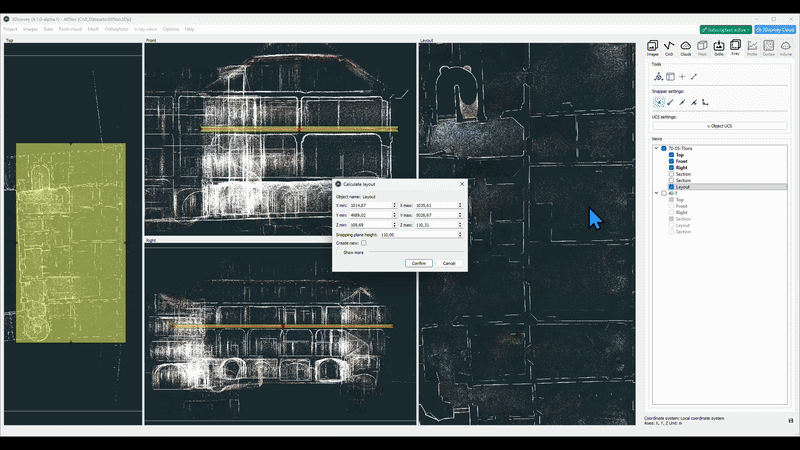Image resolution: width=800 pixels, height=450 pixels.
Task: Enable the first Section view under 70-05-Tions
Action: tap(671, 174)
